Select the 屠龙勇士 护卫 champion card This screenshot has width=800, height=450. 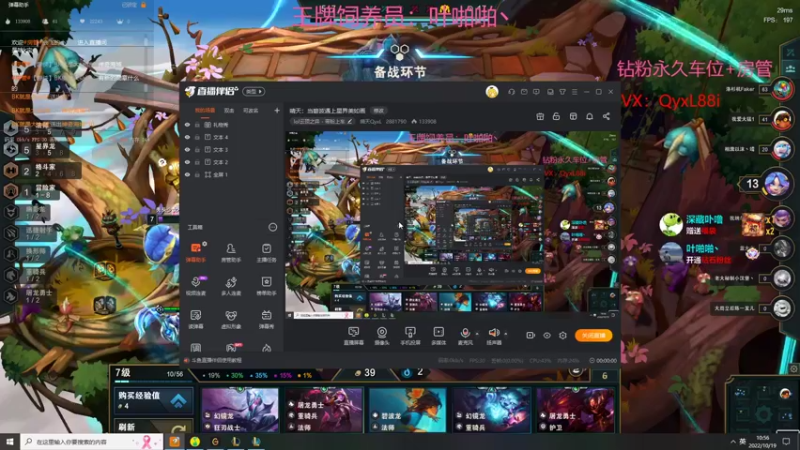point(575,410)
